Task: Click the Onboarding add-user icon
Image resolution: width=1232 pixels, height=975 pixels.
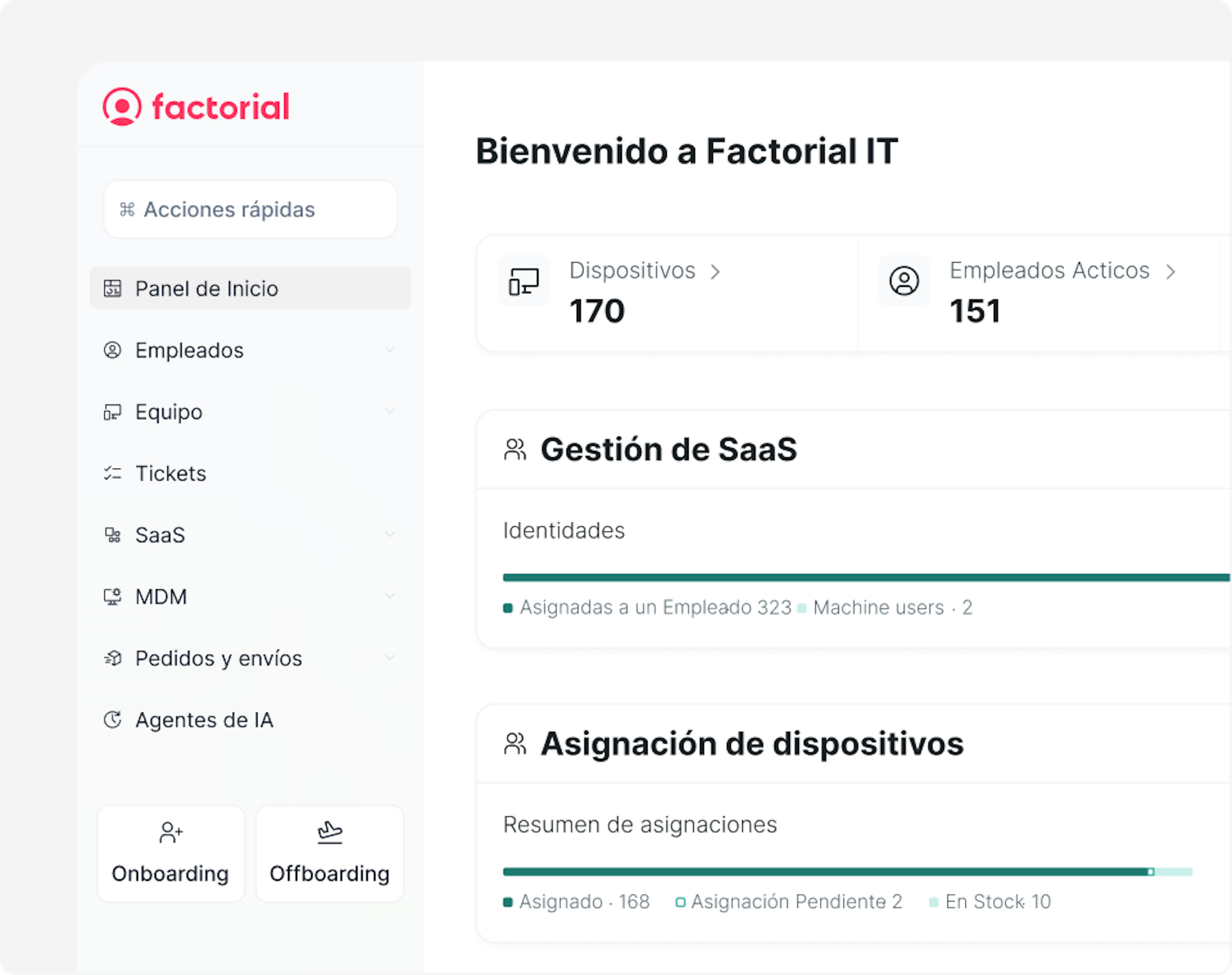Action: (x=171, y=832)
